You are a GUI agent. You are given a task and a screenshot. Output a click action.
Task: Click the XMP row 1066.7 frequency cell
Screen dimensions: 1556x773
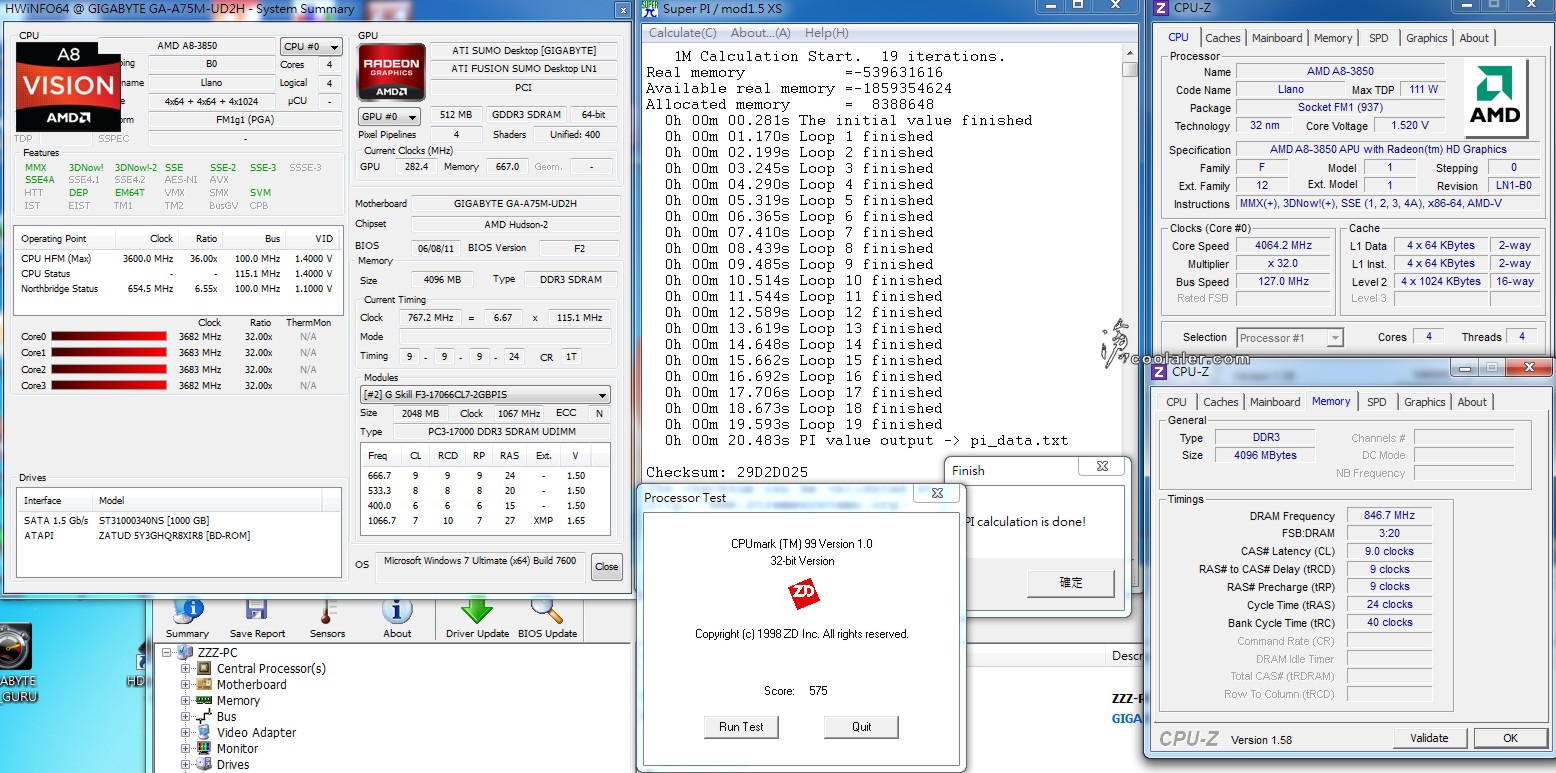tap(379, 520)
